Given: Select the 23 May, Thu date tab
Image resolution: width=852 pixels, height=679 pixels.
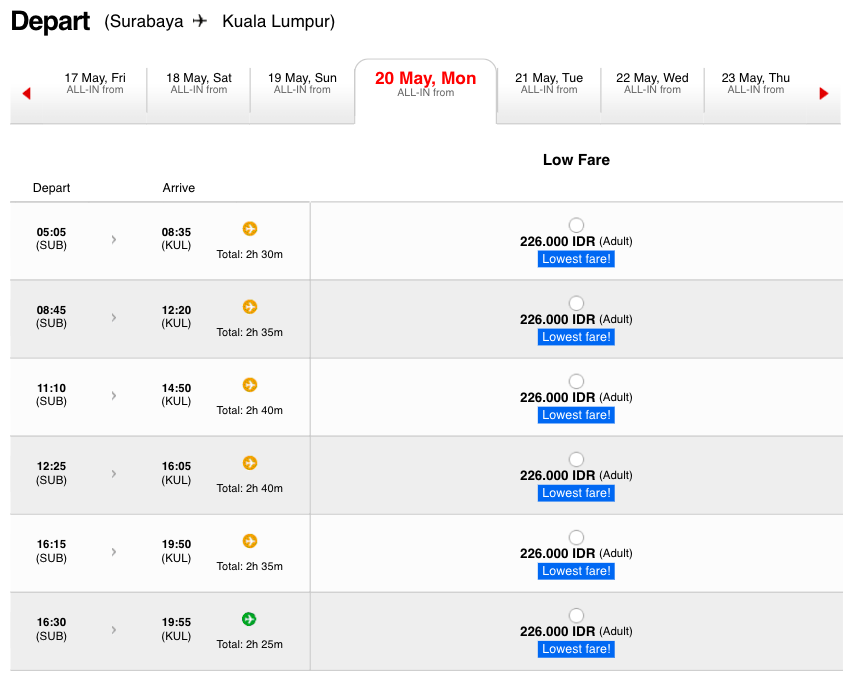Looking at the screenshot, I should tap(755, 83).
